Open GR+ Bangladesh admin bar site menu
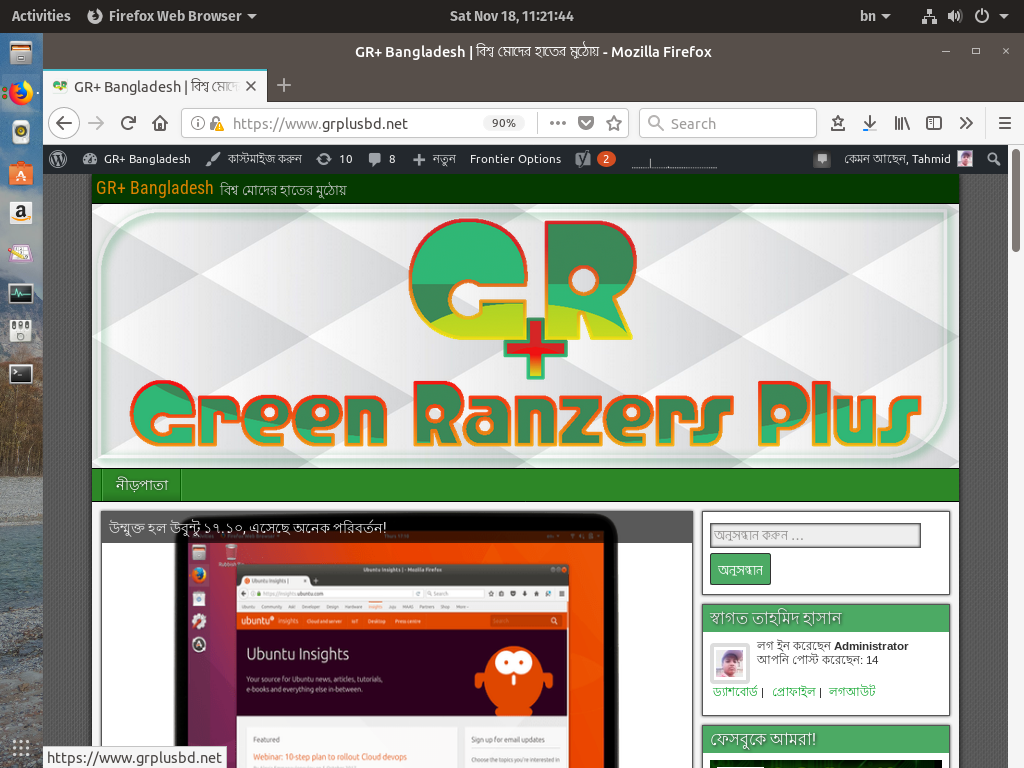 coord(136,159)
